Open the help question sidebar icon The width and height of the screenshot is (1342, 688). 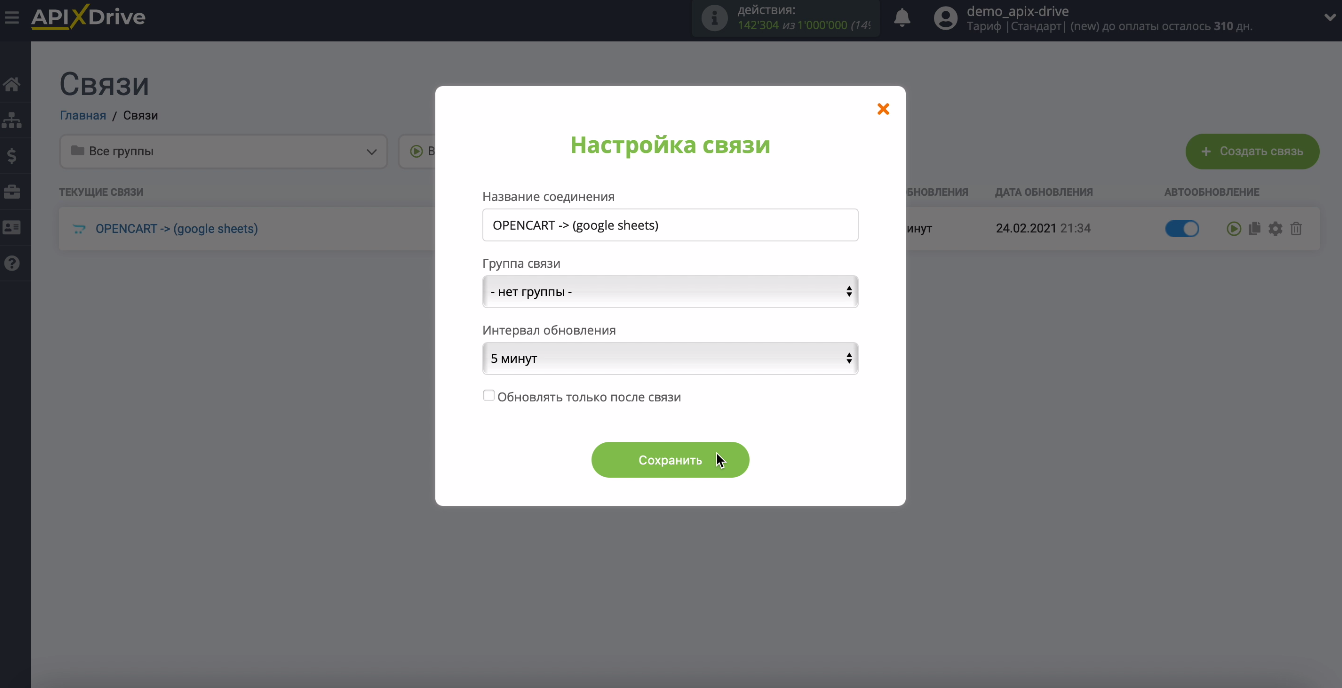tap(12, 264)
